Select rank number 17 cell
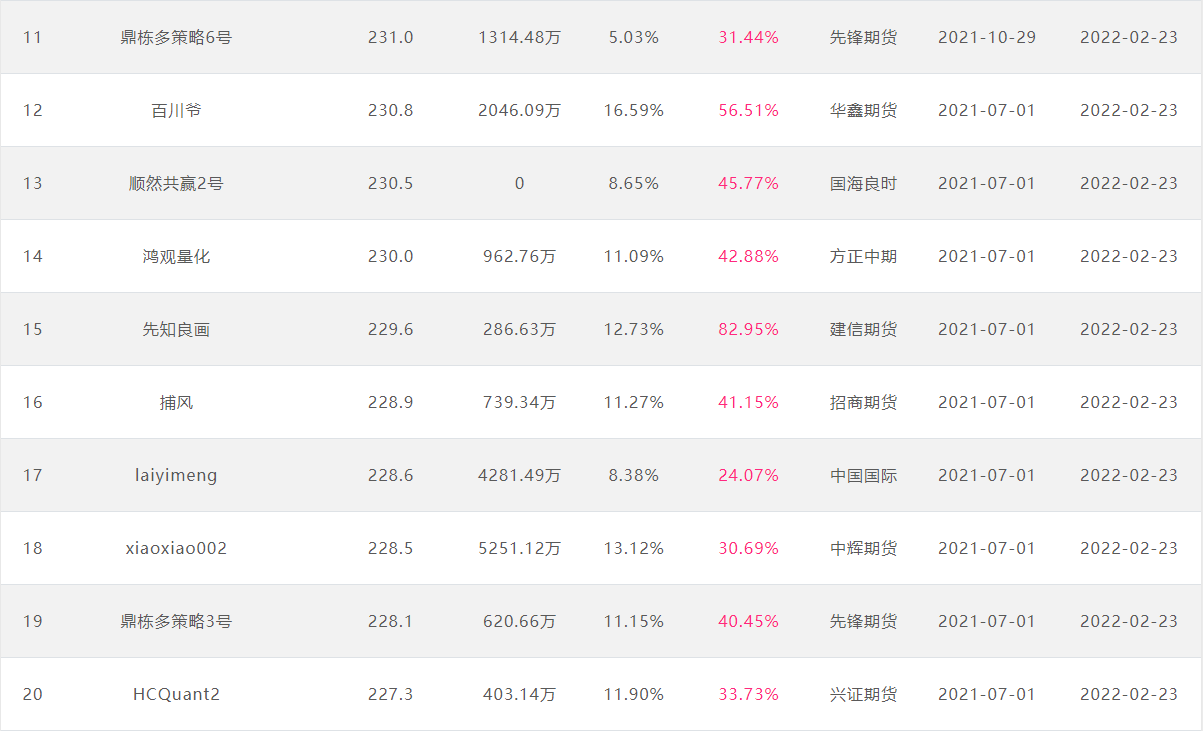Screen dimensions: 1203x731 [x=33, y=475]
